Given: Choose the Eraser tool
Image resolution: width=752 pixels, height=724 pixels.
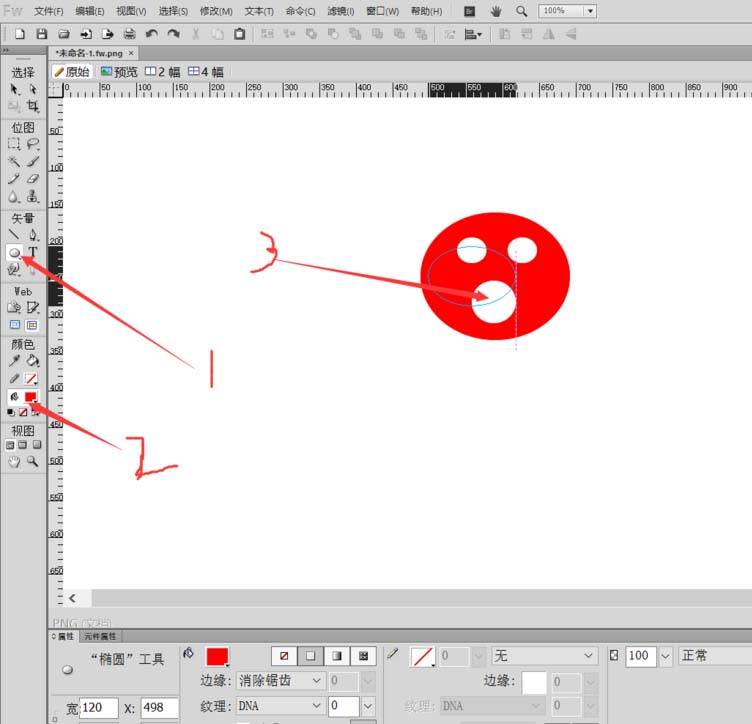Looking at the screenshot, I should [33, 178].
